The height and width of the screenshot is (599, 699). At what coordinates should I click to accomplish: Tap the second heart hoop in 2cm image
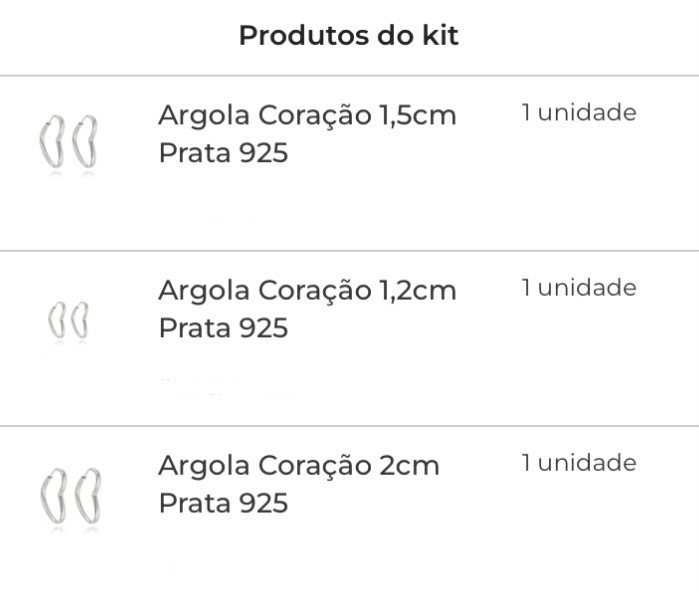[x=88, y=496]
